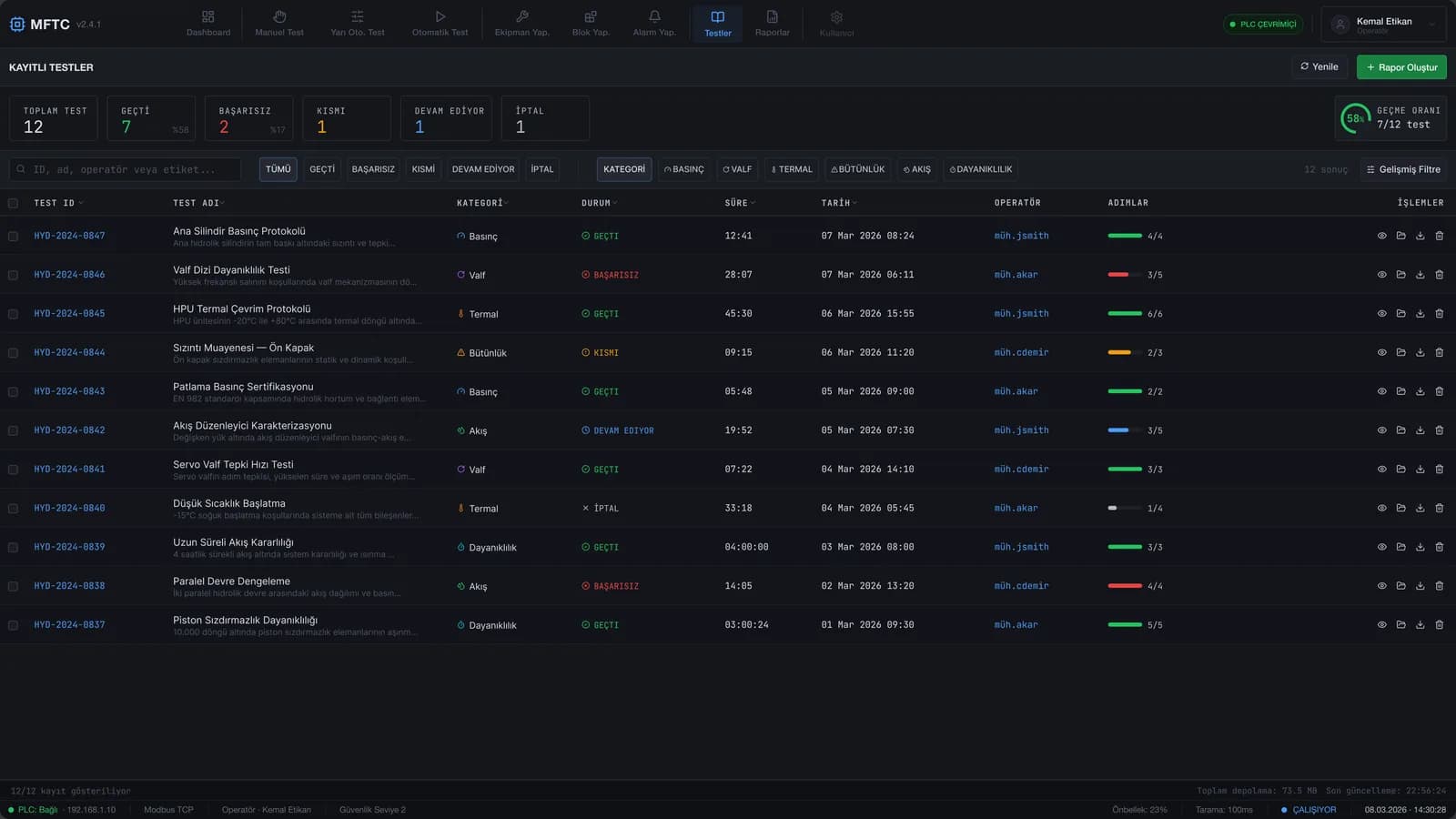Check the HYD-2024-0847 row checkbox
This screenshot has height=819, width=1456.
click(13, 236)
